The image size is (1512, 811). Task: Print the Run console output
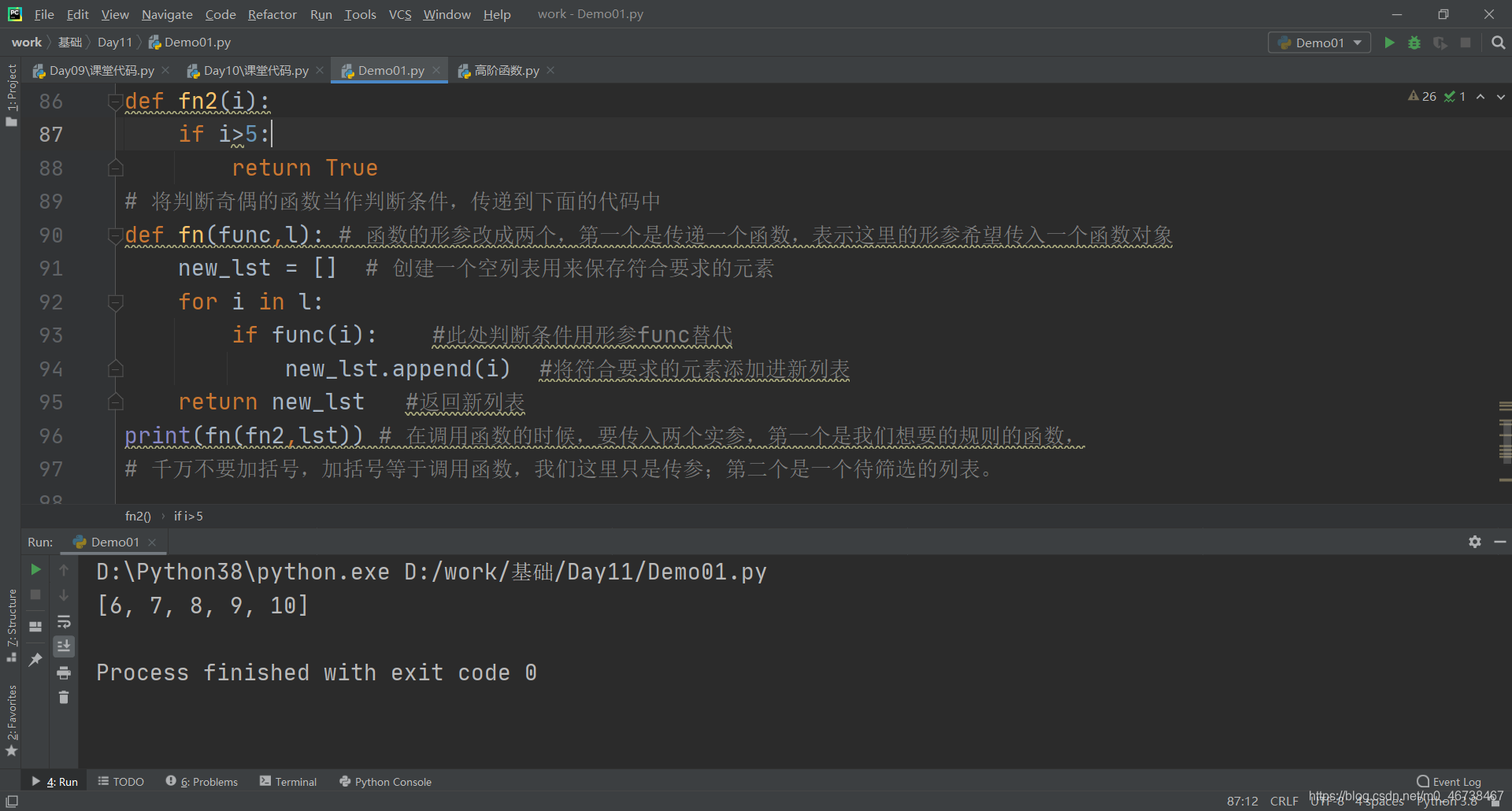tap(64, 672)
